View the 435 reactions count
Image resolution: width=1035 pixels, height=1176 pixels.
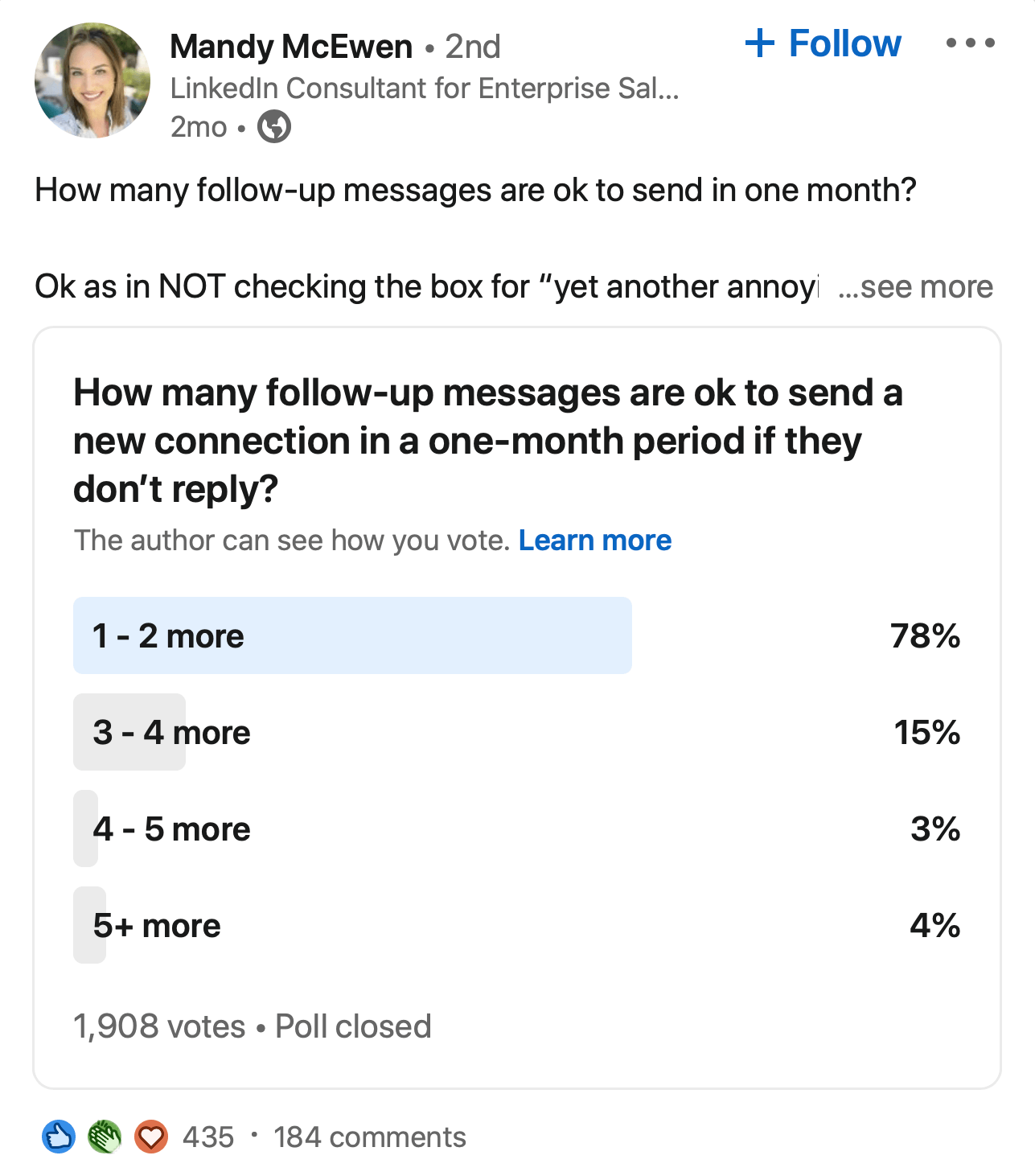[208, 1137]
